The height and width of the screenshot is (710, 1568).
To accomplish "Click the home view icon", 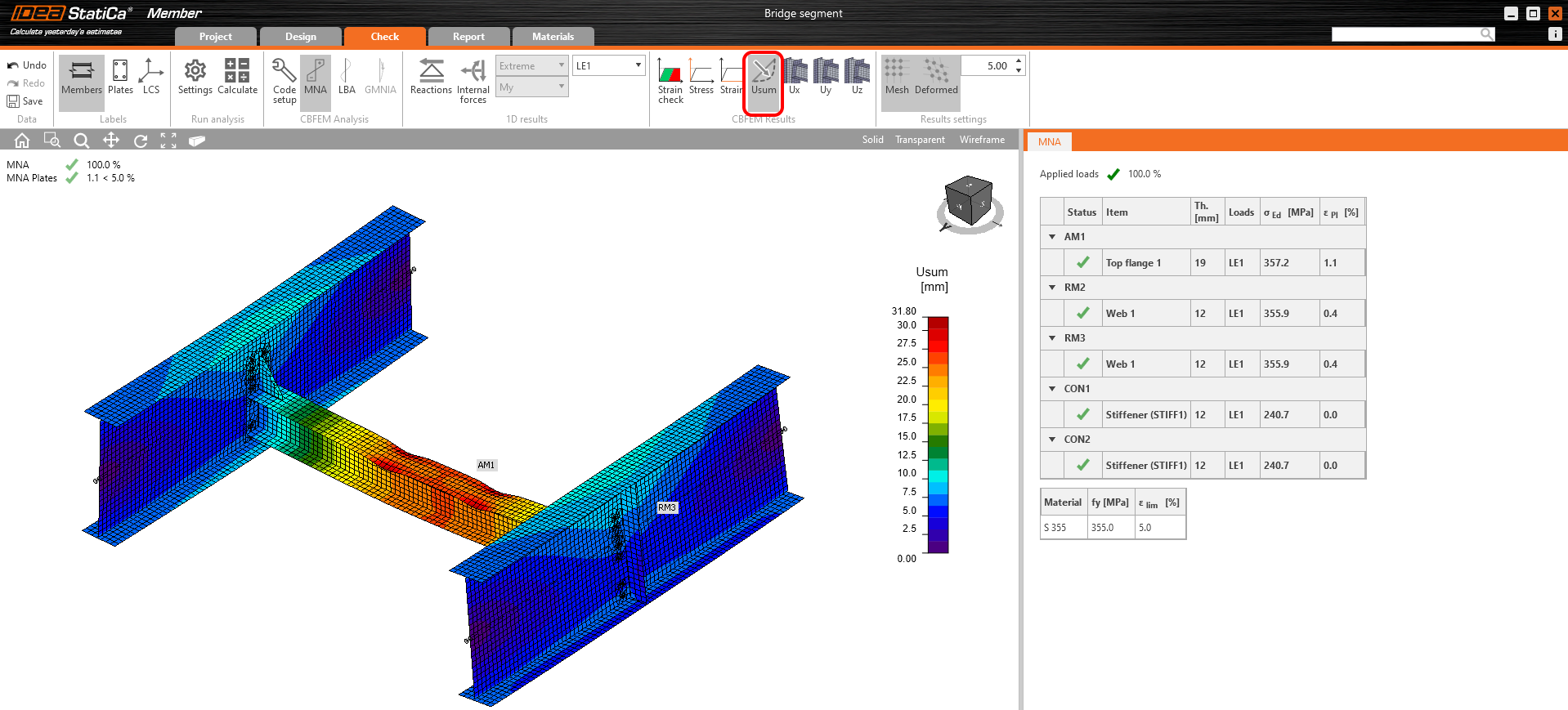I will [x=22, y=141].
